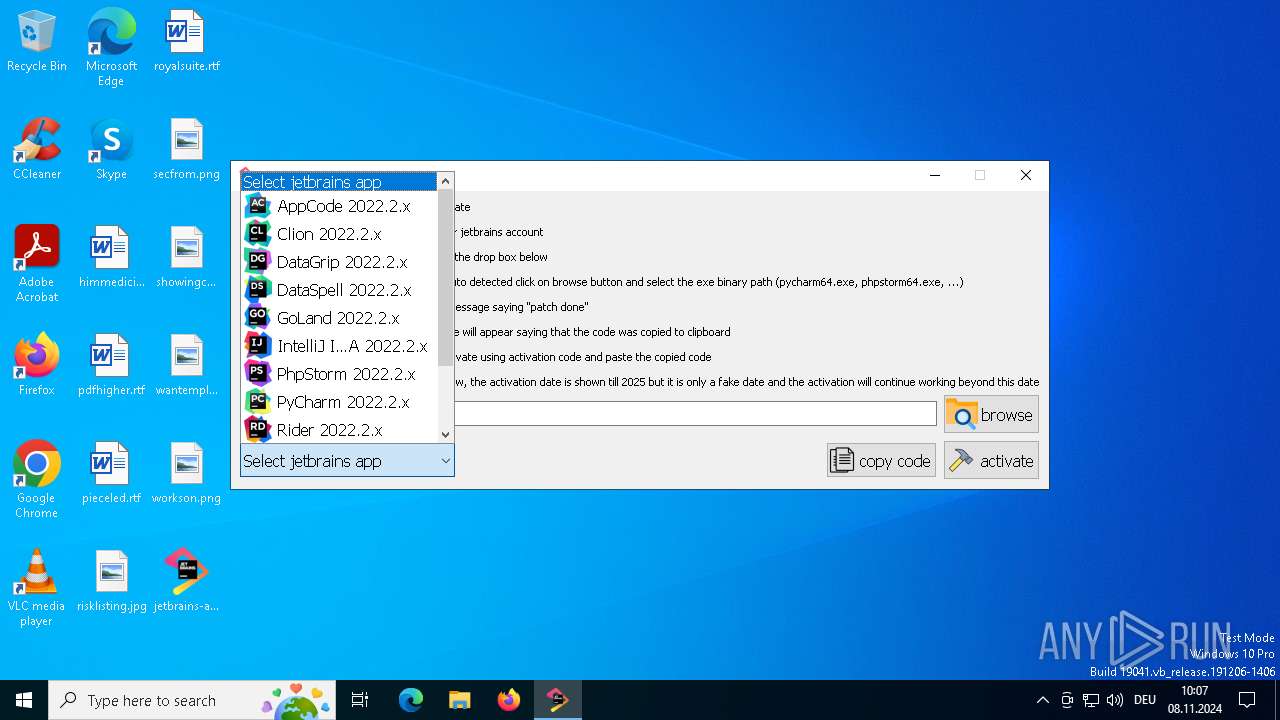Open Task View from taskbar

click(x=360, y=700)
